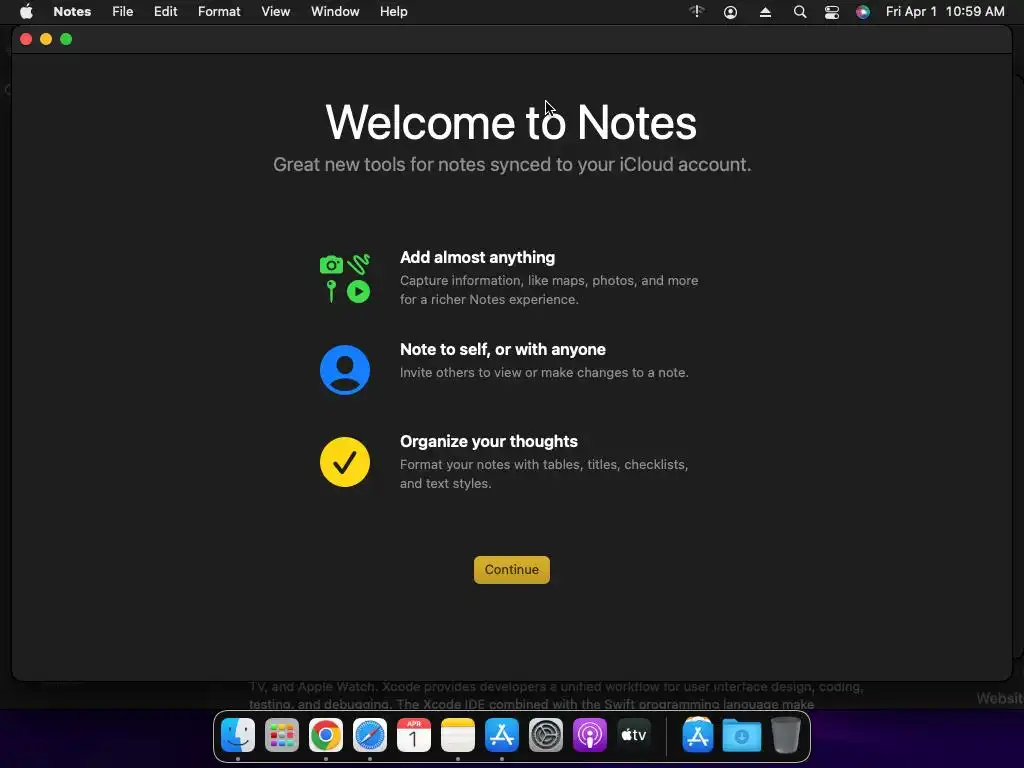Close the Notes welcome window
The height and width of the screenshot is (768, 1024).
coord(26,39)
